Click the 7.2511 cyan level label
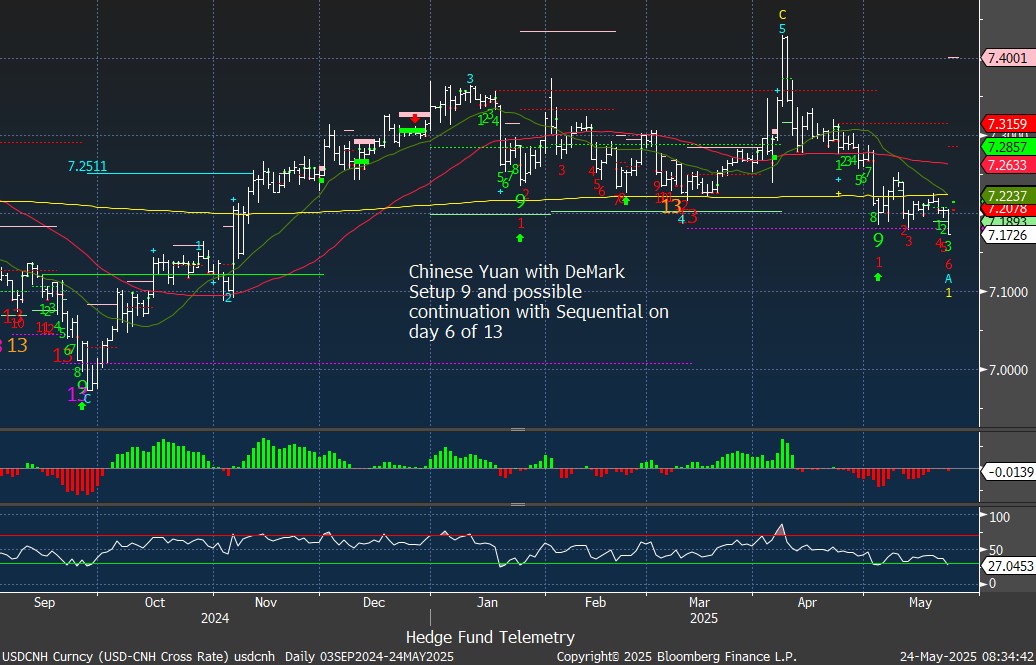Image resolution: width=1036 pixels, height=665 pixels. pyautogui.click(x=87, y=166)
